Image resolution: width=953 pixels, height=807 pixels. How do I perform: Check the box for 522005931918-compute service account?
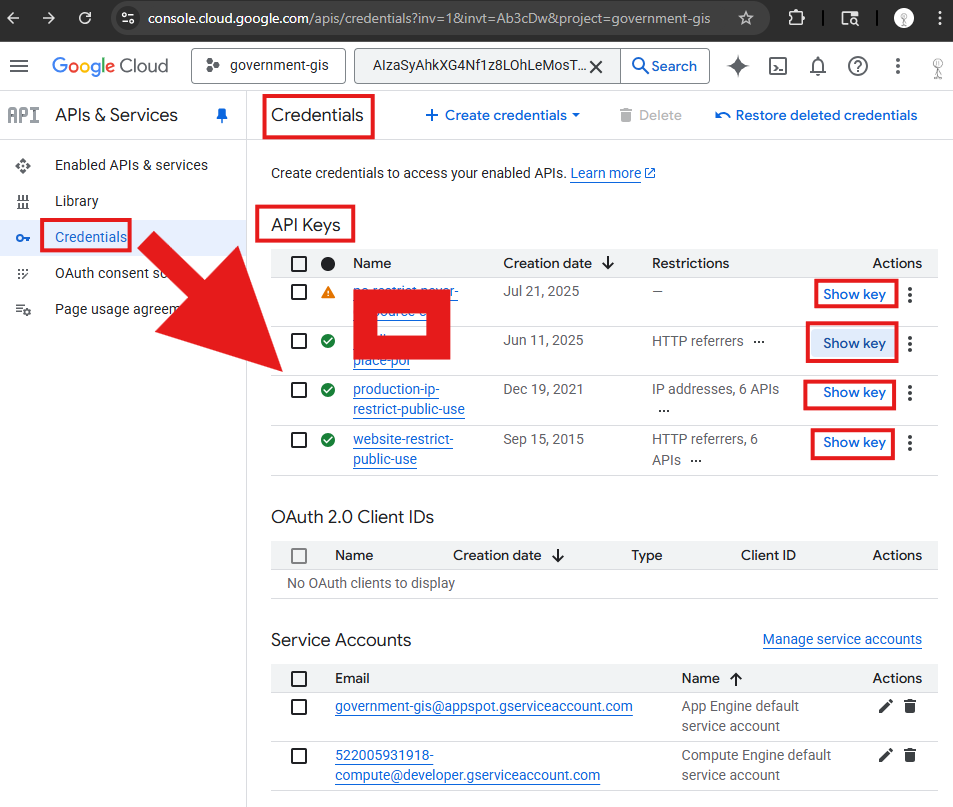click(x=298, y=756)
